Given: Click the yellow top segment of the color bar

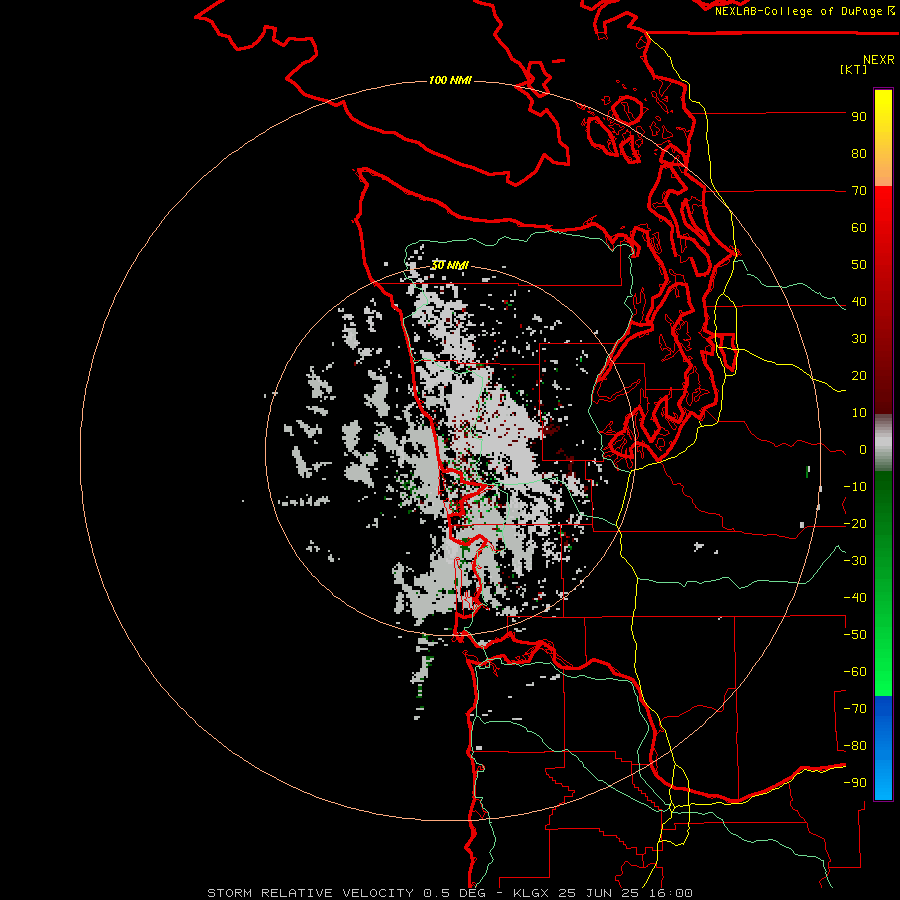Looking at the screenshot, I should [883, 138].
